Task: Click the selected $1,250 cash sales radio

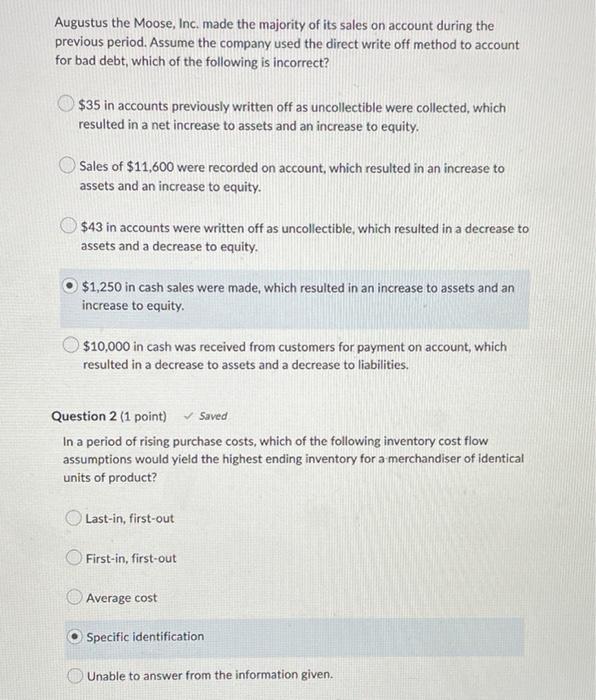Action: tap(70, 286)
